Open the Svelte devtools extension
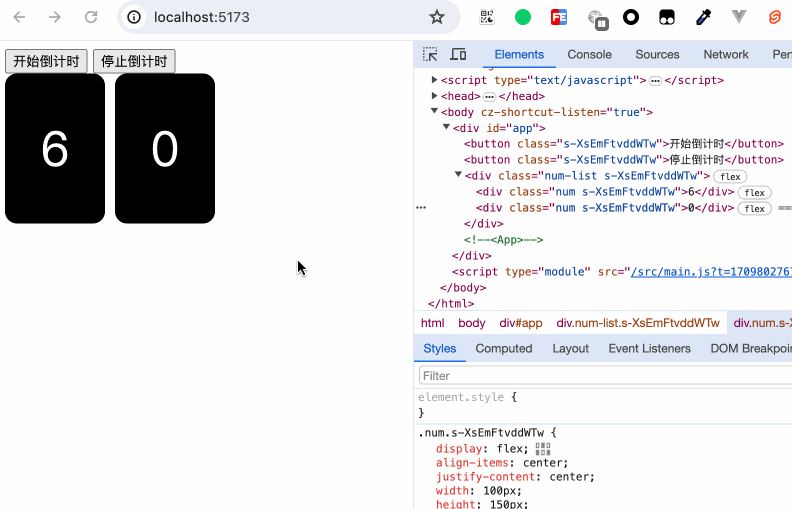Screen dimensions: 792x509 775,17
